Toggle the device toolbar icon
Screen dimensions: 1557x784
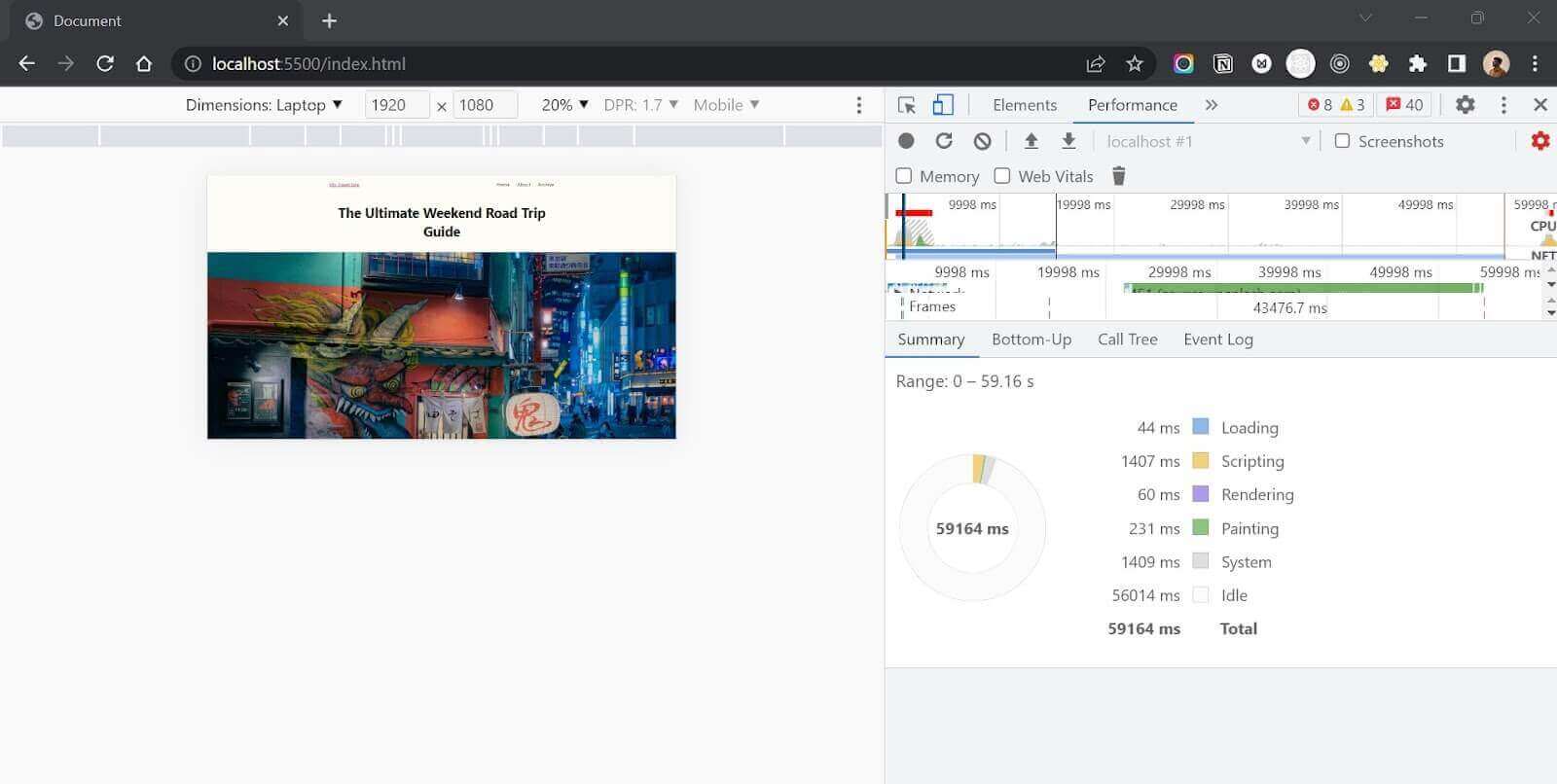tap(943, 105)
